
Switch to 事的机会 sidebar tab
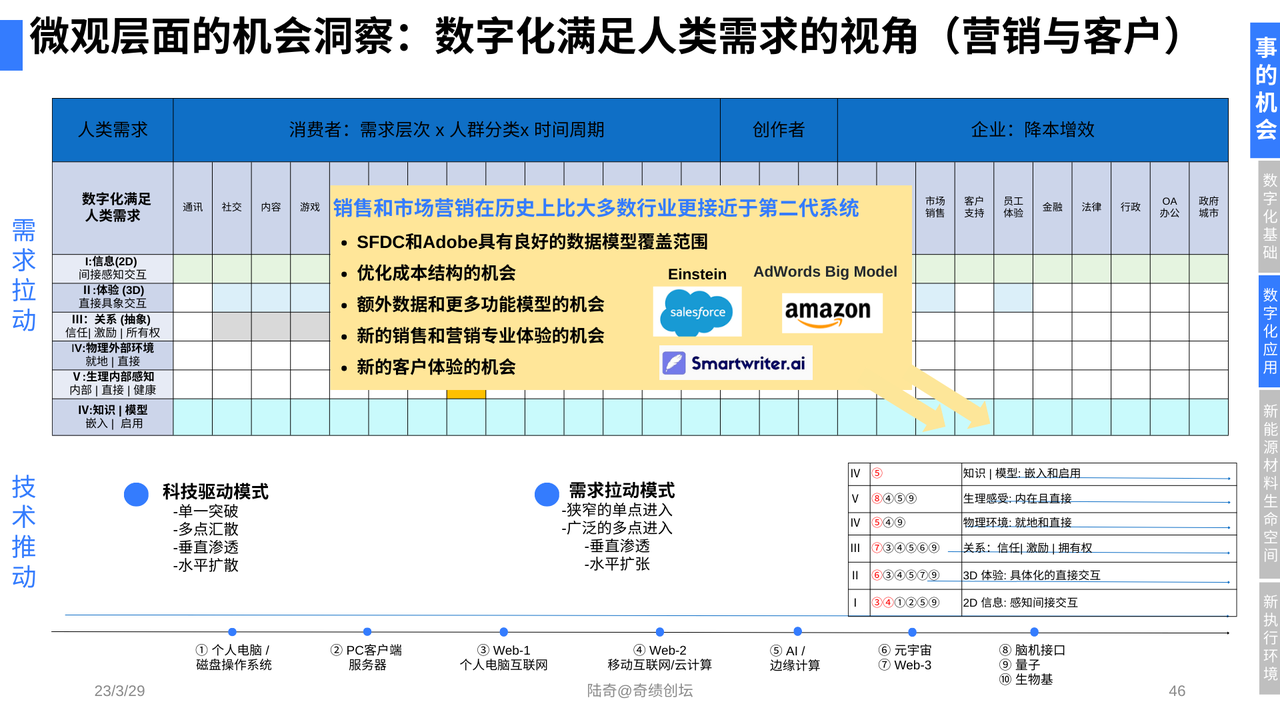(1265, 89)
